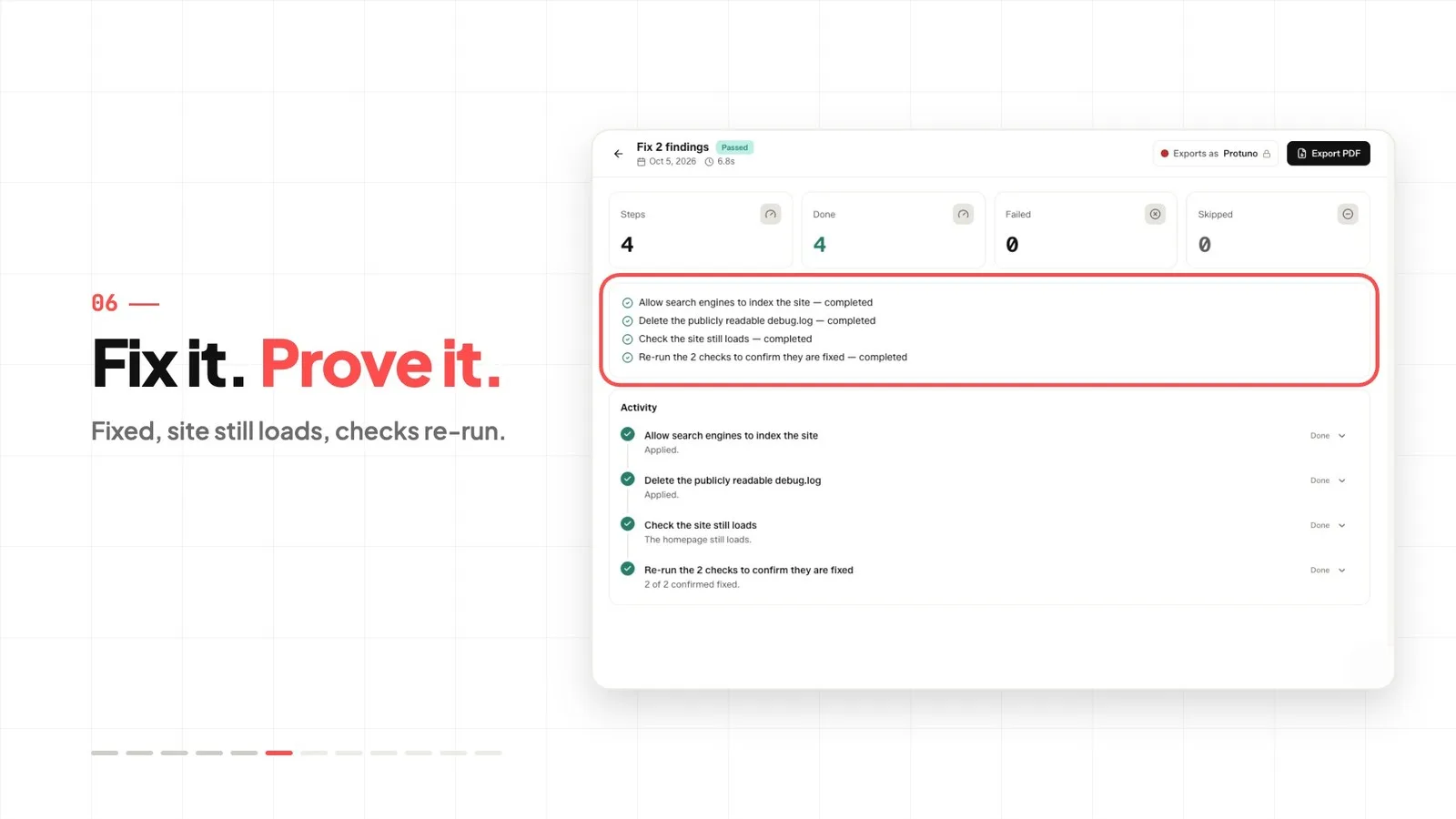The image size is (1456, 819).
Task: Click the outlined check icon beside 'Re-run the 2 checks… — completed'
Action: (x=627, y=358)
